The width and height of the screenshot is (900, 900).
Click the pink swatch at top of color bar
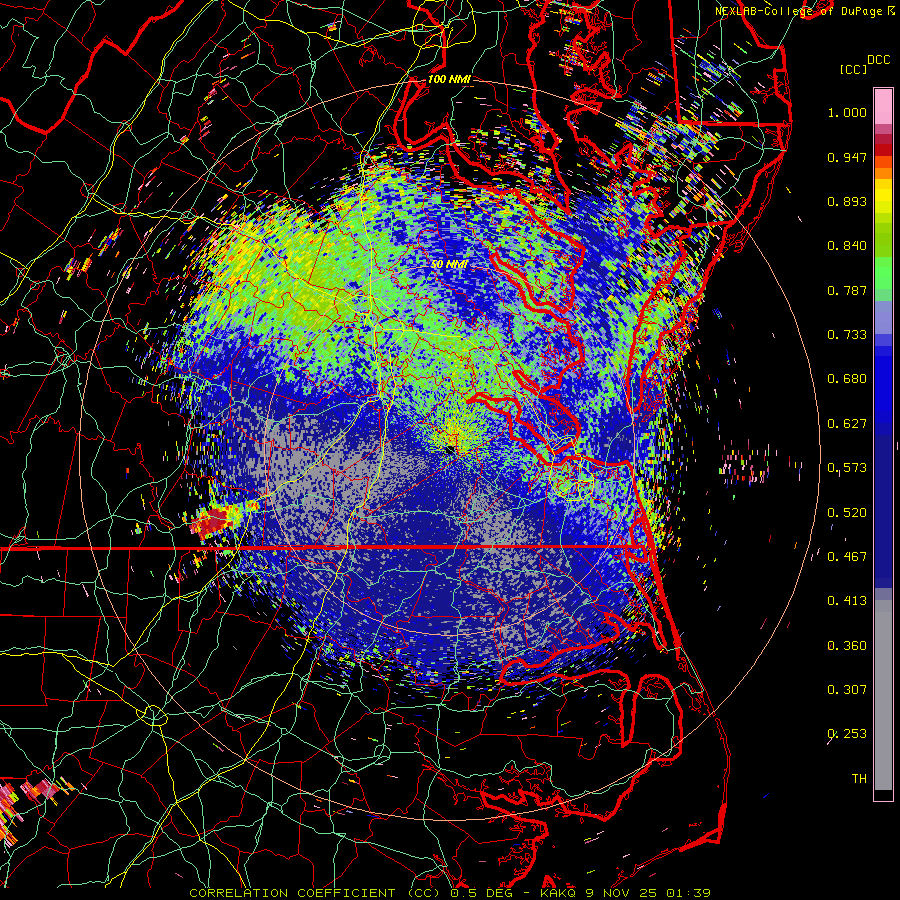[x=883, y=106]
